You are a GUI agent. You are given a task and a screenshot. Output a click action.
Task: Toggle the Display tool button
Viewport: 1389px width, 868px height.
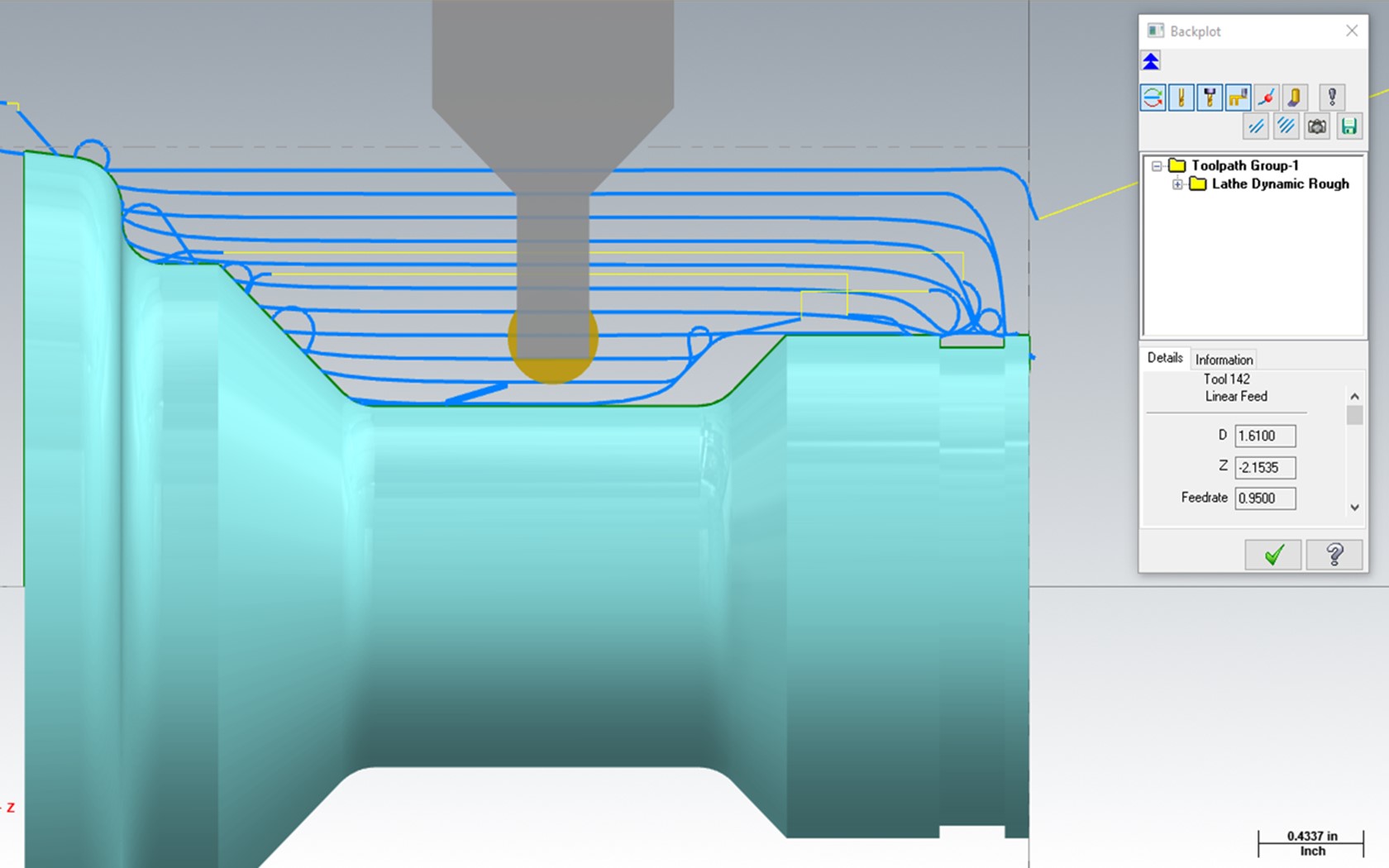pos(1181,98)
